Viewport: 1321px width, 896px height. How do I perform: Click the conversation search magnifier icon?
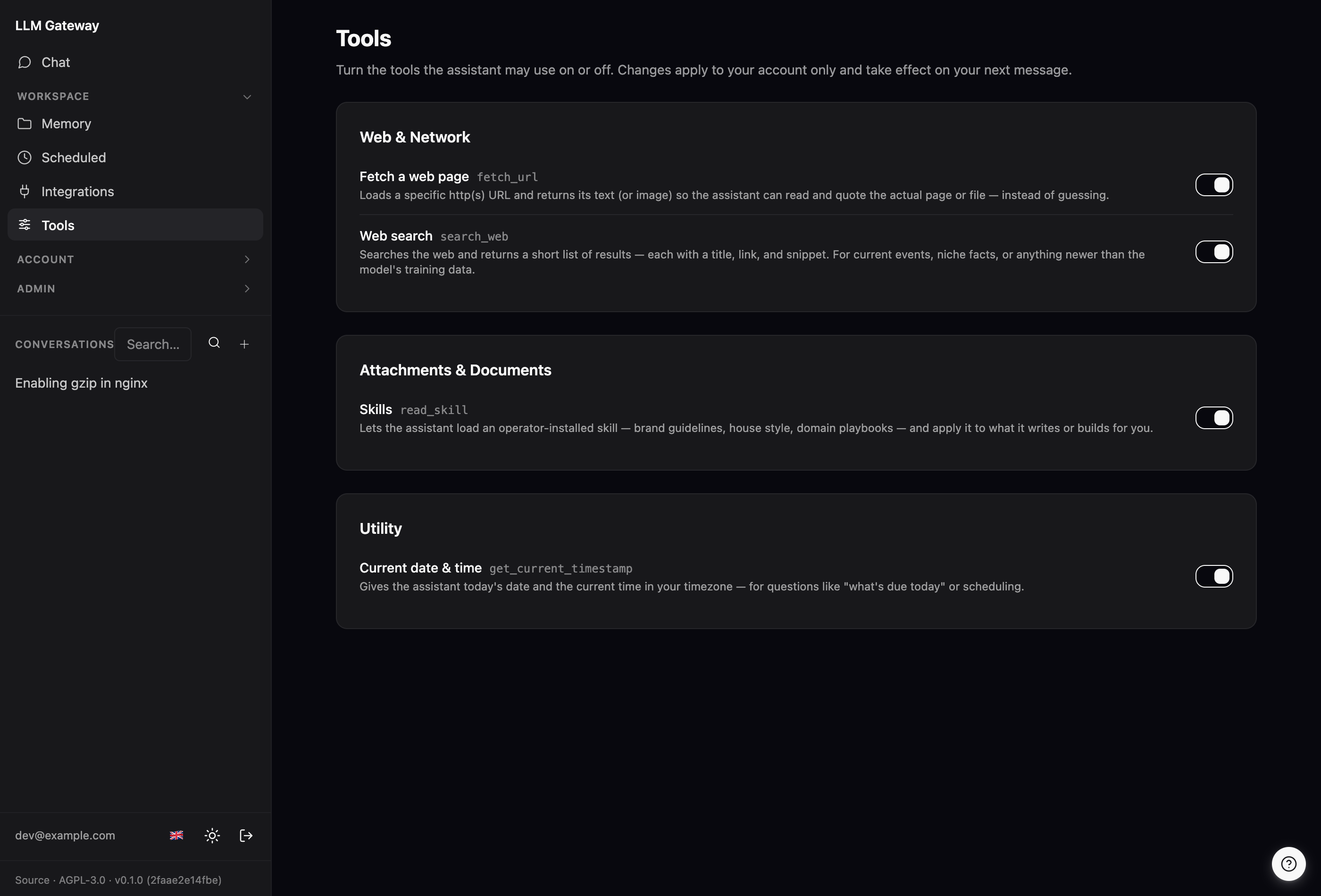pos(214,343)
